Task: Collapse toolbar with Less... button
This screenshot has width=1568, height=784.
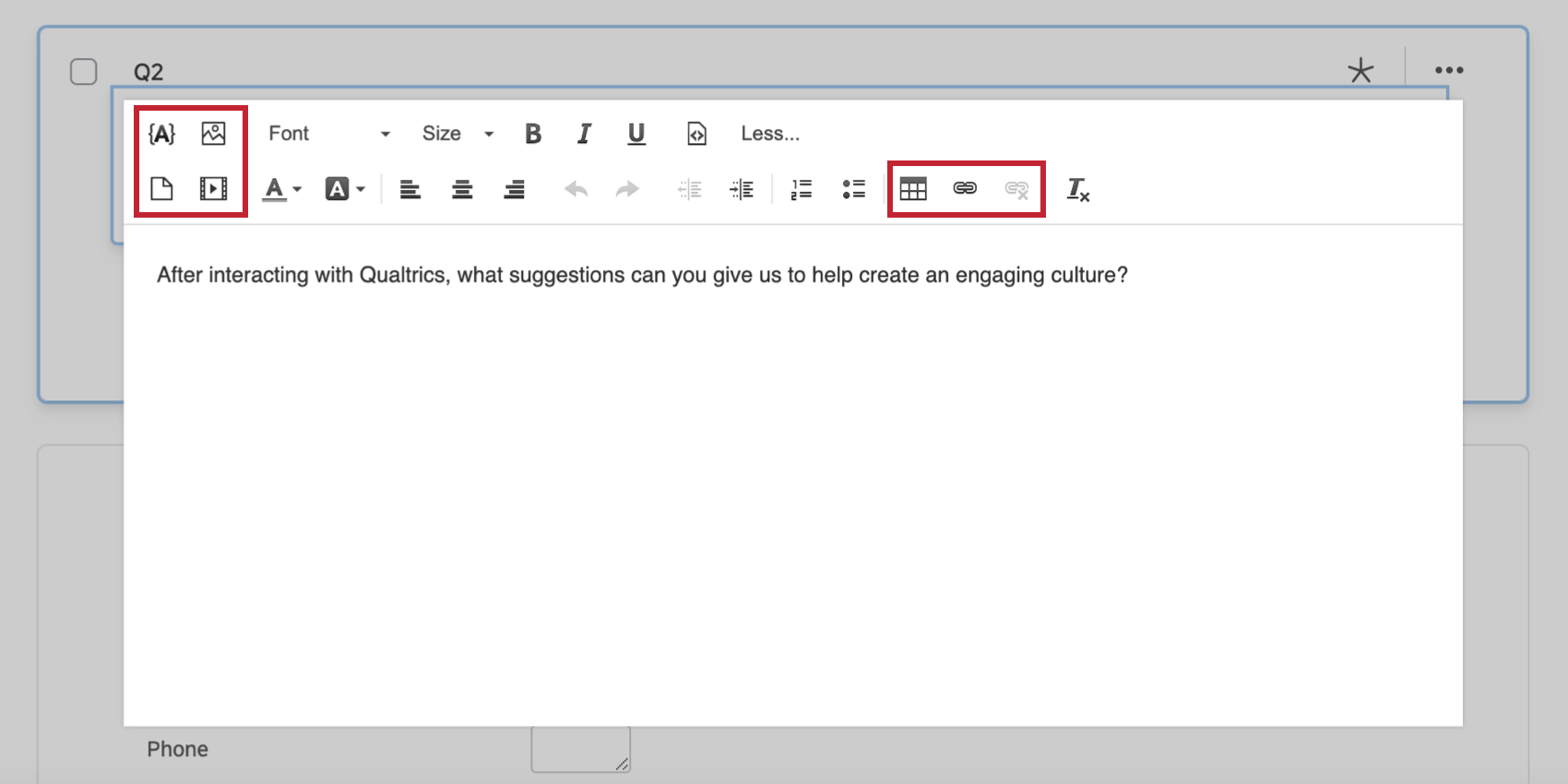Action: (770, 134)
